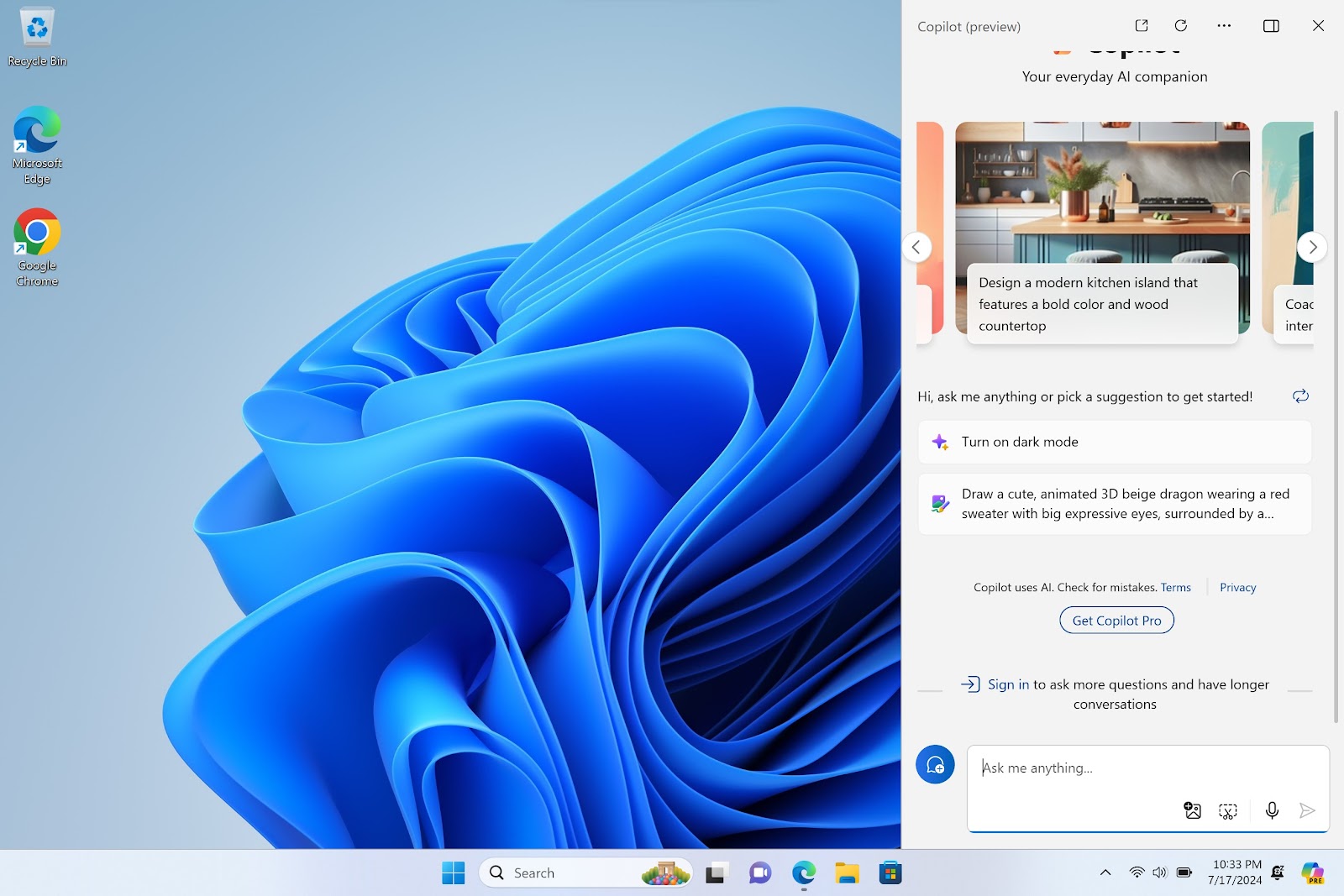Select the Google Chrome desktop shortcut

[x=37, y=248]
